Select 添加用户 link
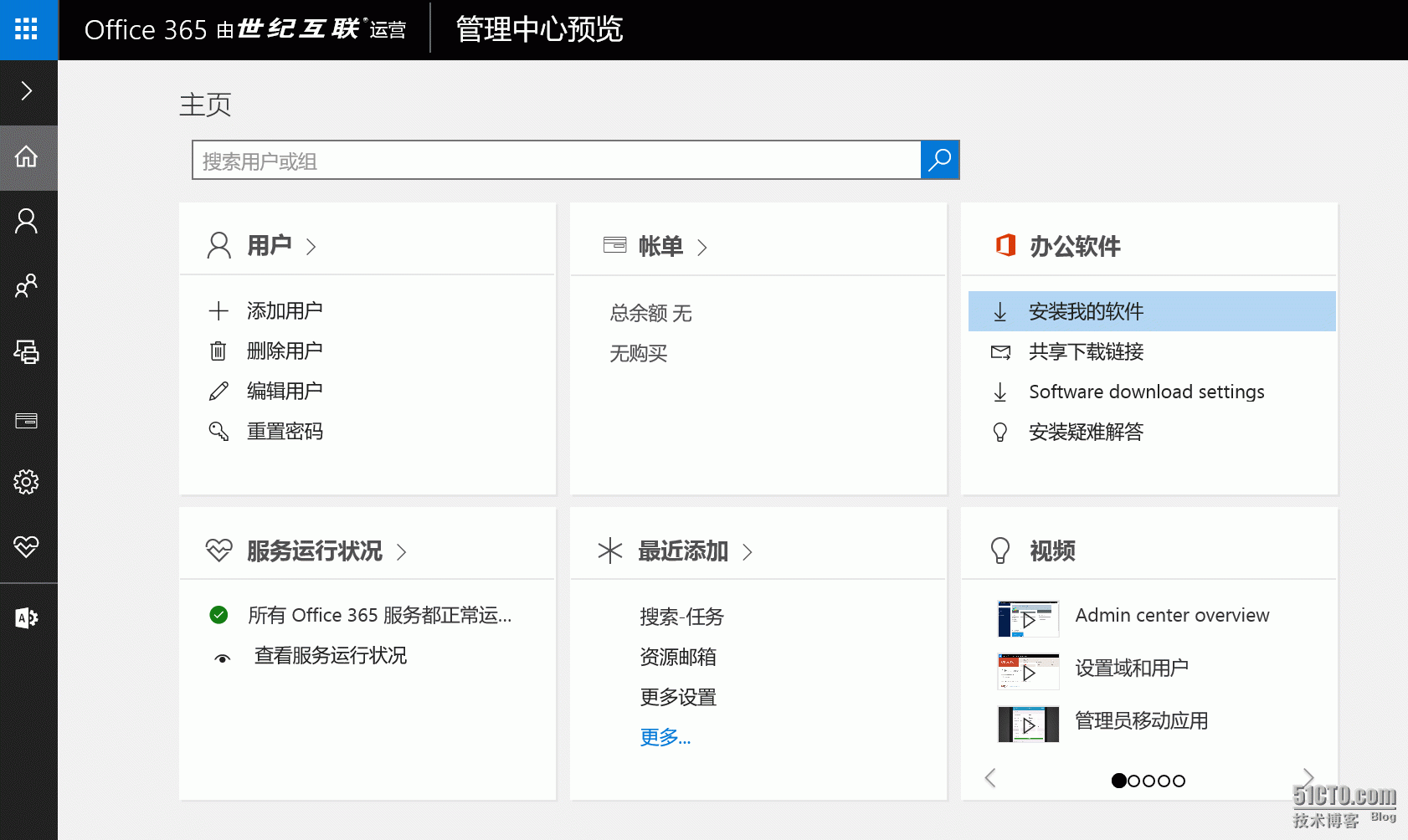The height and width of the screenshot is (840, 1408). (x=285, y=311)
